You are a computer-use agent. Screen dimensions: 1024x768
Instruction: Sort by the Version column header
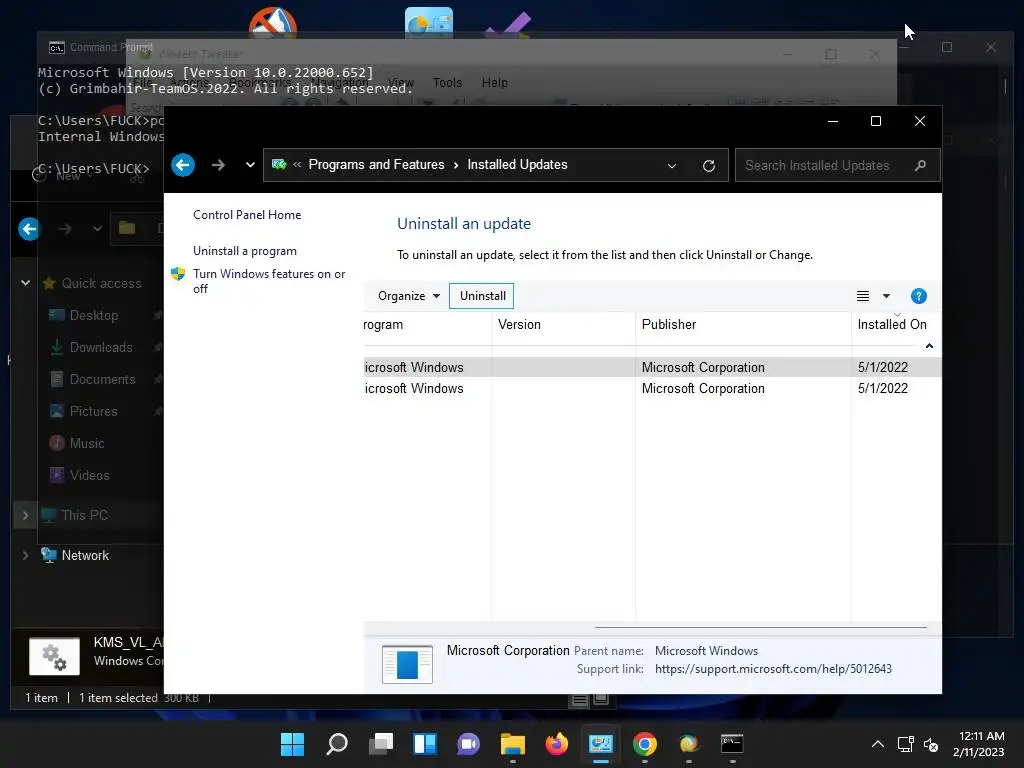563,325
